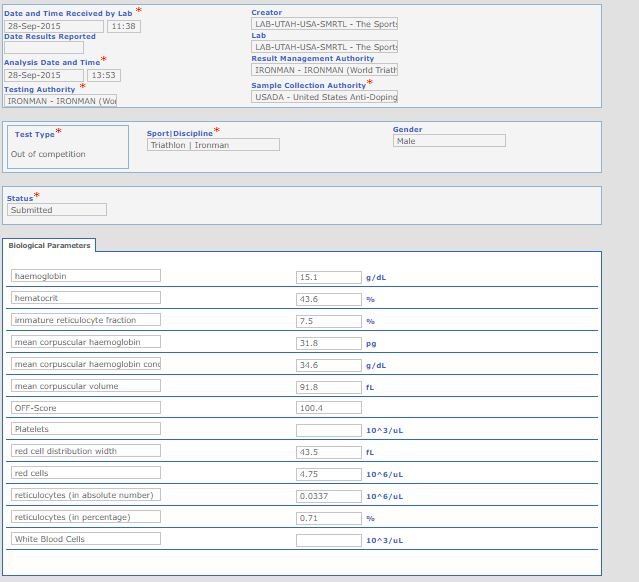639x582 pixels.
Task: Click the empty Date Results Reported field
Action: click(44, 48)
